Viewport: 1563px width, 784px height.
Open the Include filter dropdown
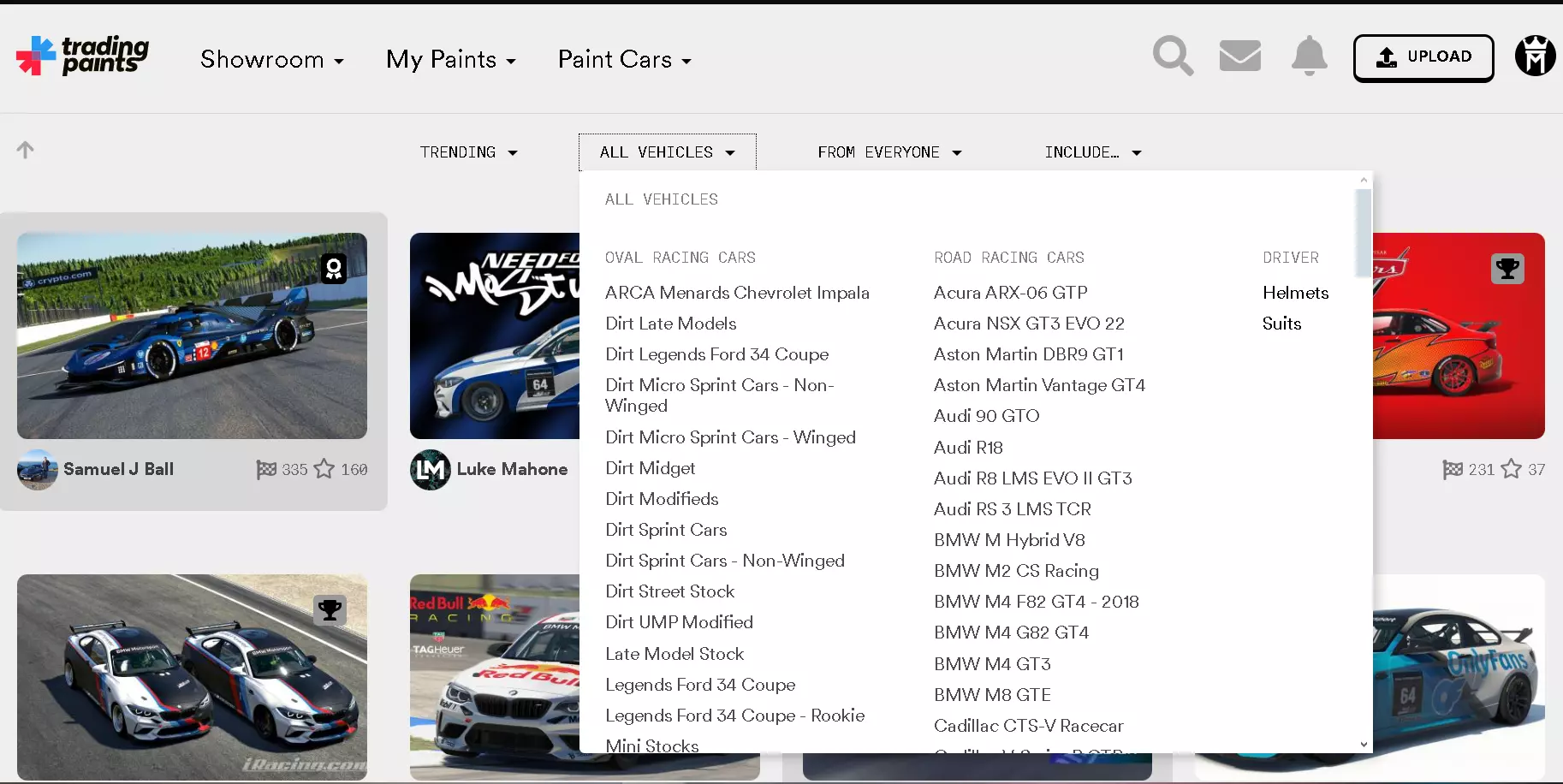click(1093, 152)
